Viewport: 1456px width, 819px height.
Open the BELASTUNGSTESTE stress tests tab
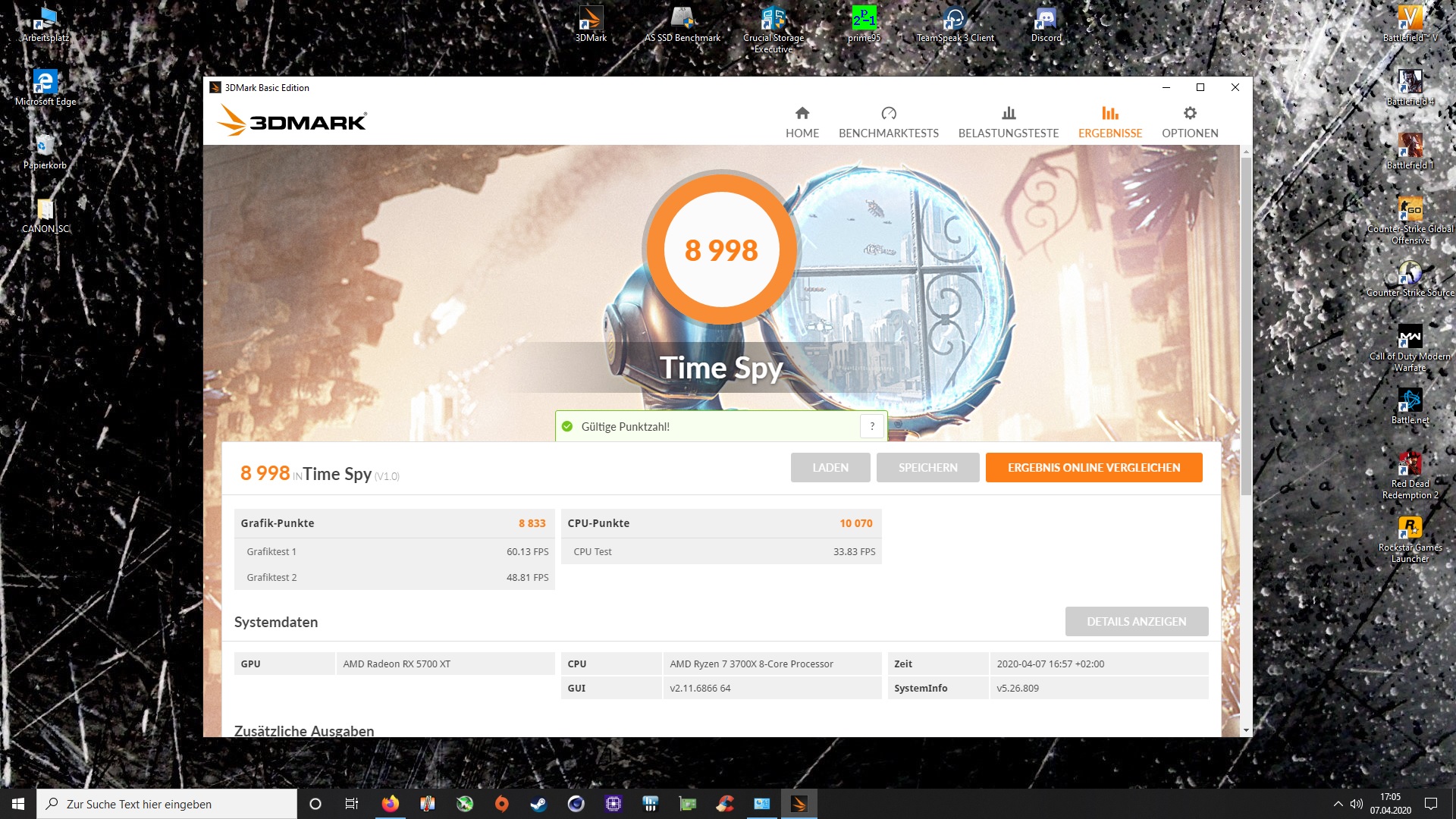(1008, 122)
